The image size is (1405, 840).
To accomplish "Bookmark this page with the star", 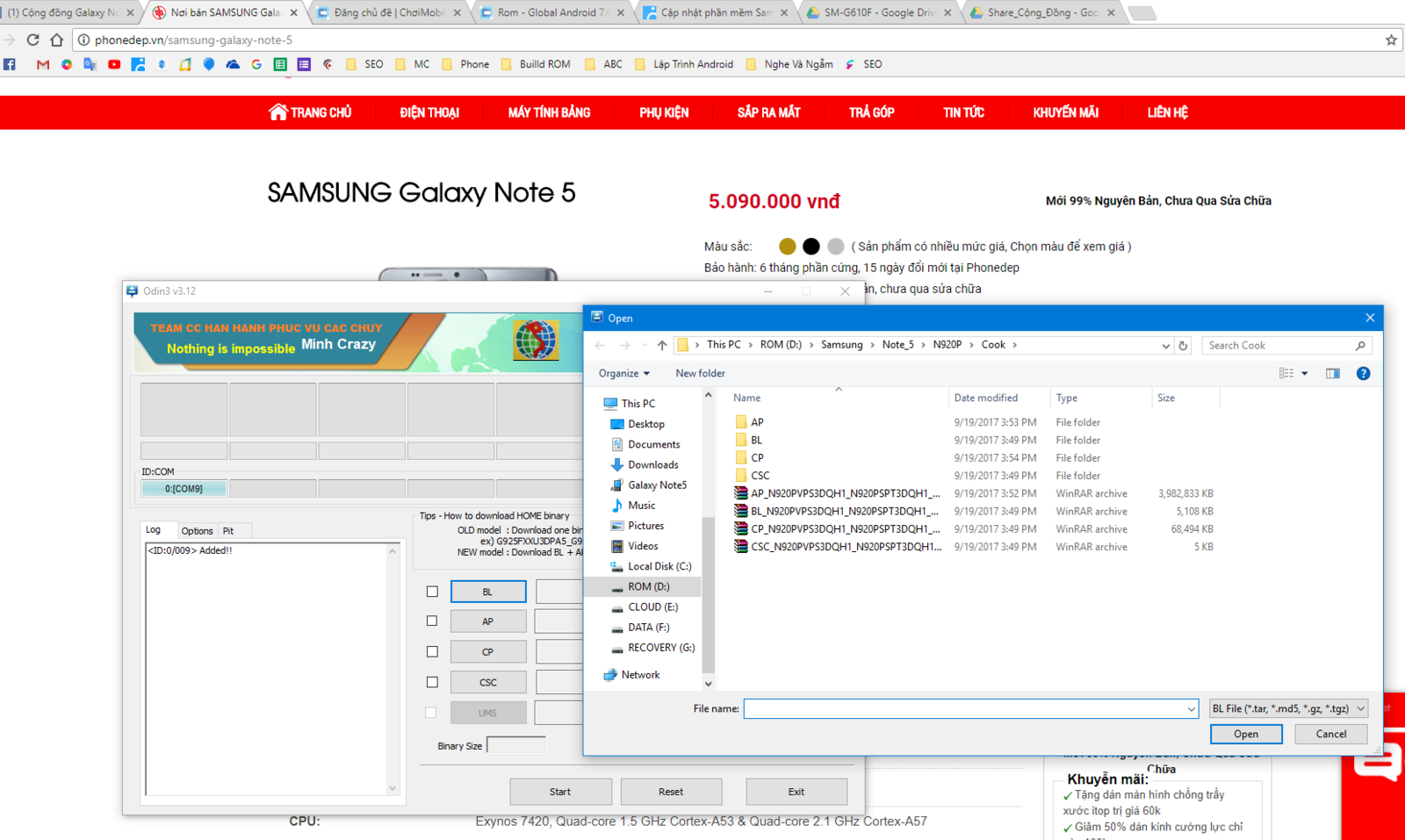I will (1391, 39).
